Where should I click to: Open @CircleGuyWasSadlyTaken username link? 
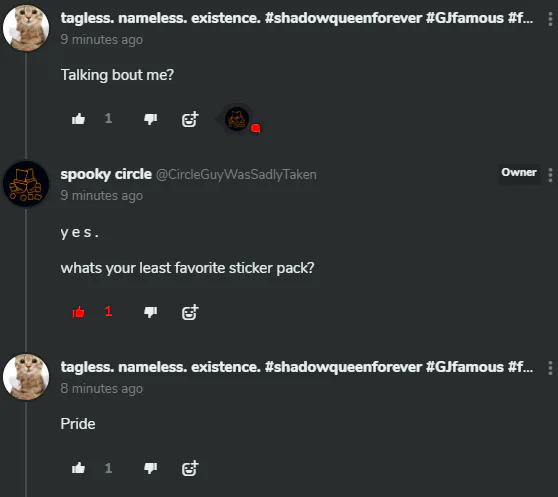[x=236, y=175]
